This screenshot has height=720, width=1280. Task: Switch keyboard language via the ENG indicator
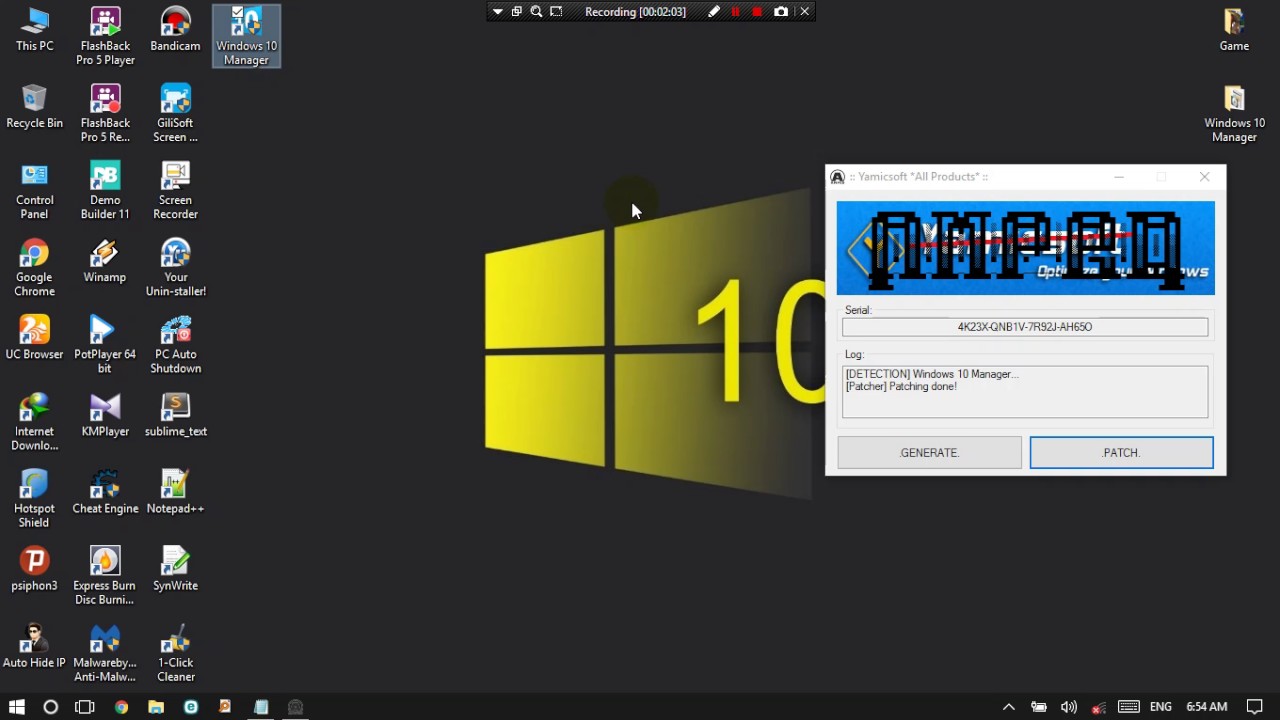click(1159, 707)
